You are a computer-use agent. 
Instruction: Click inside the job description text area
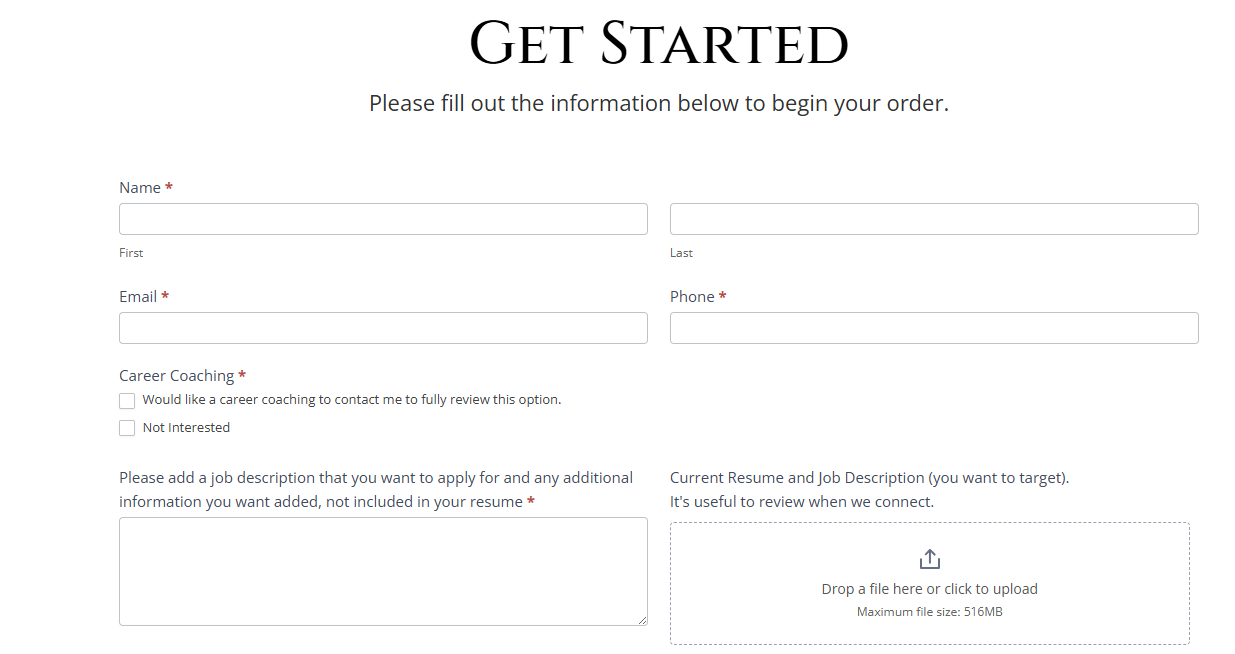(383, 571)
